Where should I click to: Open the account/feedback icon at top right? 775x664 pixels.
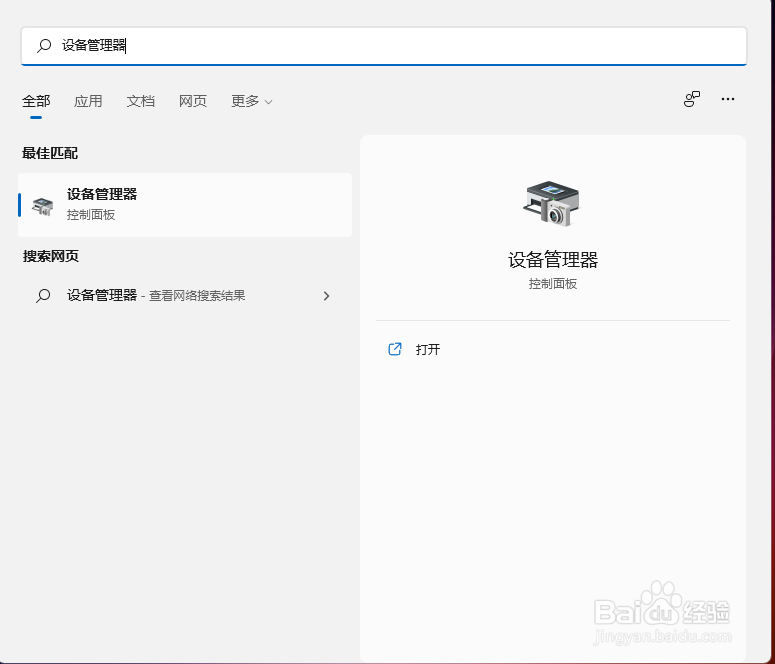(691, 99)
